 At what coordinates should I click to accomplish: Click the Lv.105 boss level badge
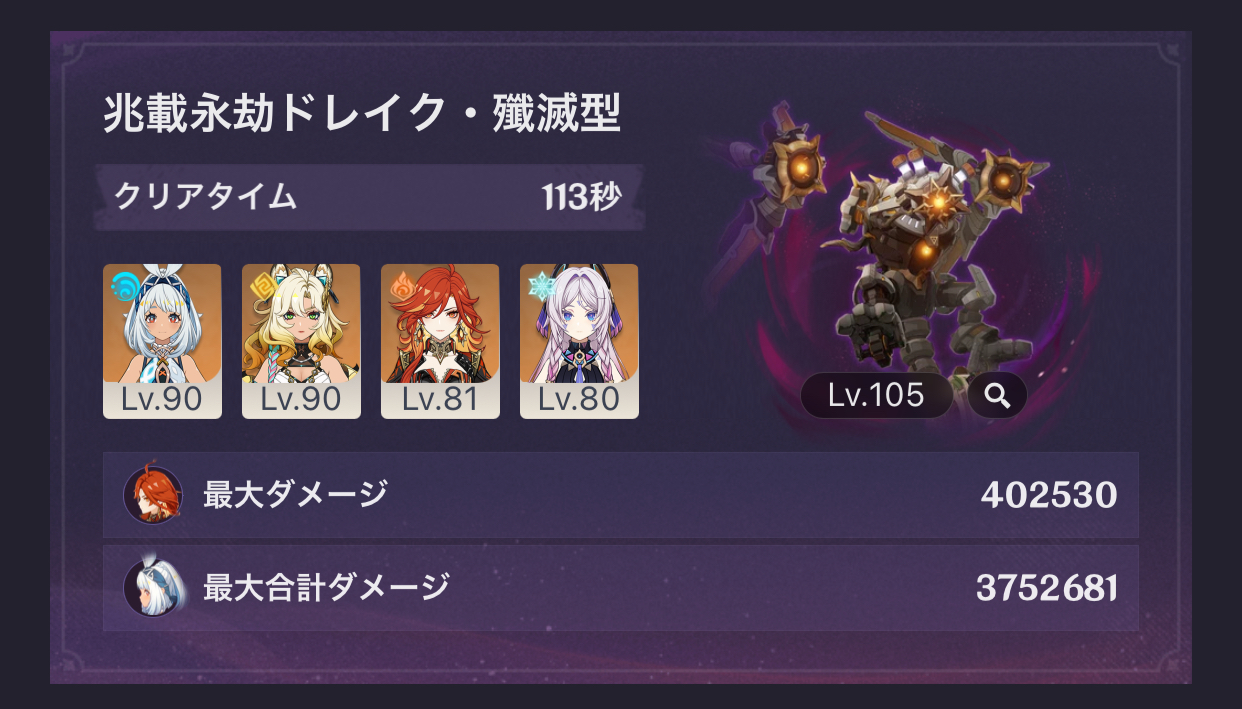pos(876,396)
